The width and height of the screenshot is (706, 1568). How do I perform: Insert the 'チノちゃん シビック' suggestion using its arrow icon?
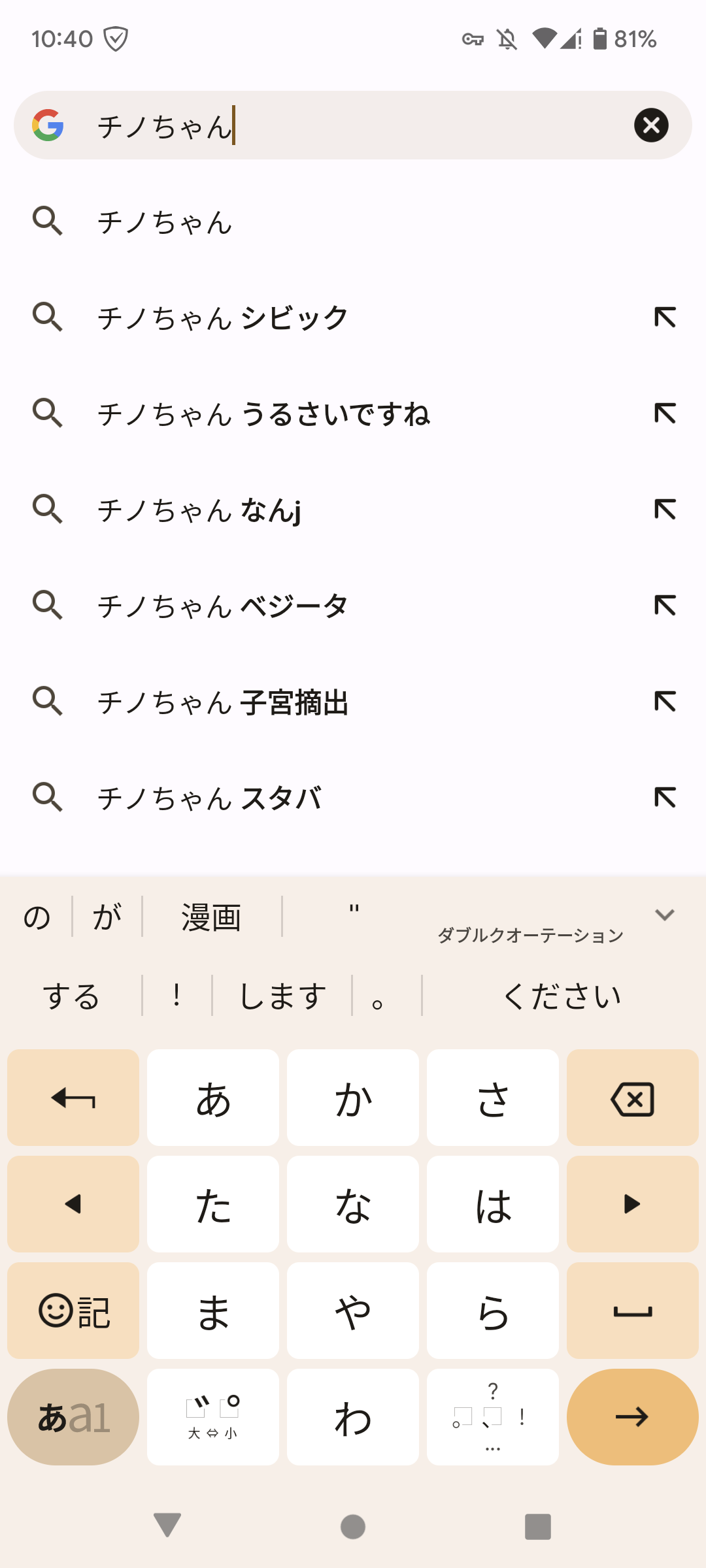click(x=665, y=318)
